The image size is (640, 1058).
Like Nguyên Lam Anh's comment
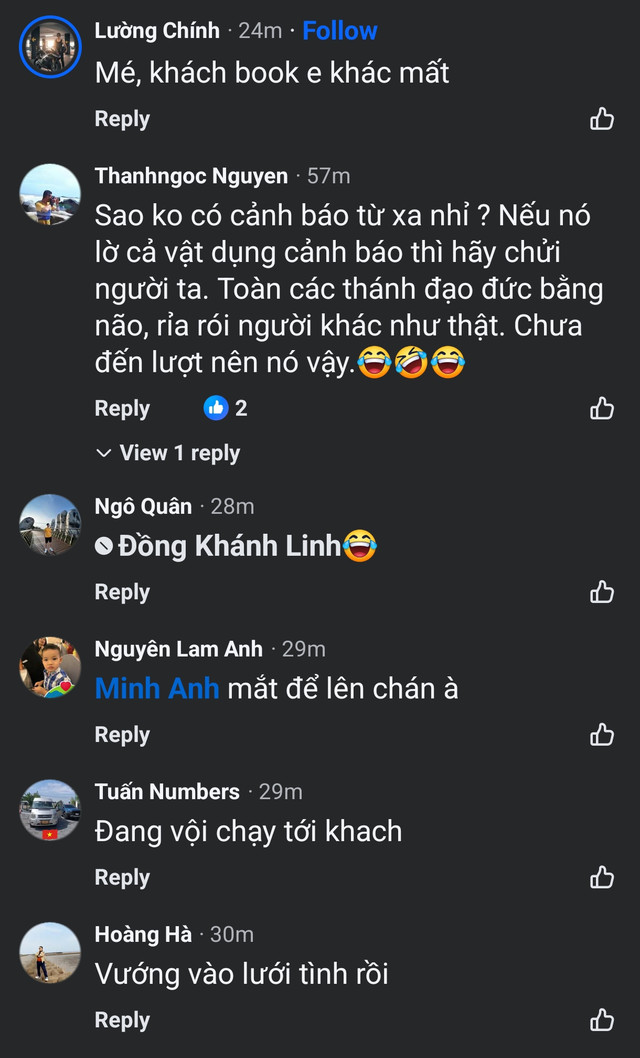tap(602, 735)
